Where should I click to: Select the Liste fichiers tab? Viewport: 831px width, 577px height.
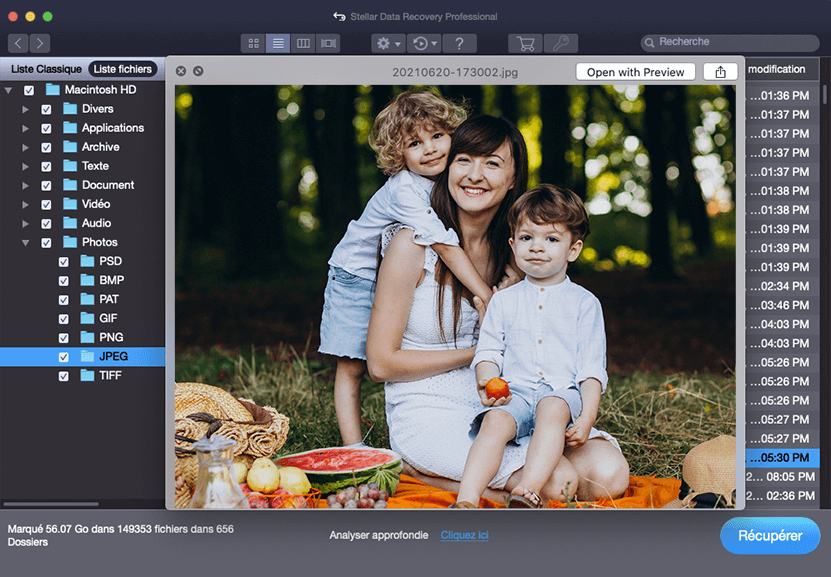coord(122,69)
